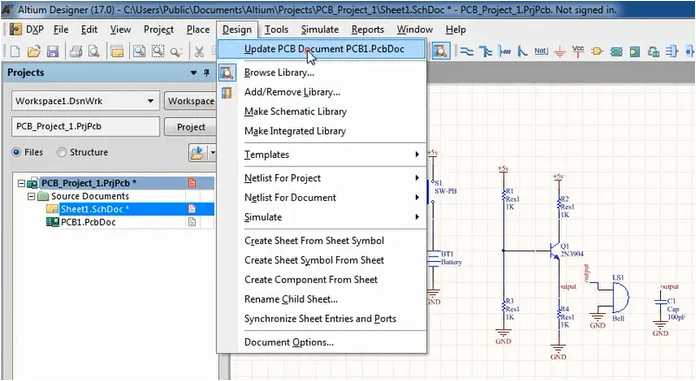
Task: Click the Browse Library menu icon
Action: tap(227, 72)
